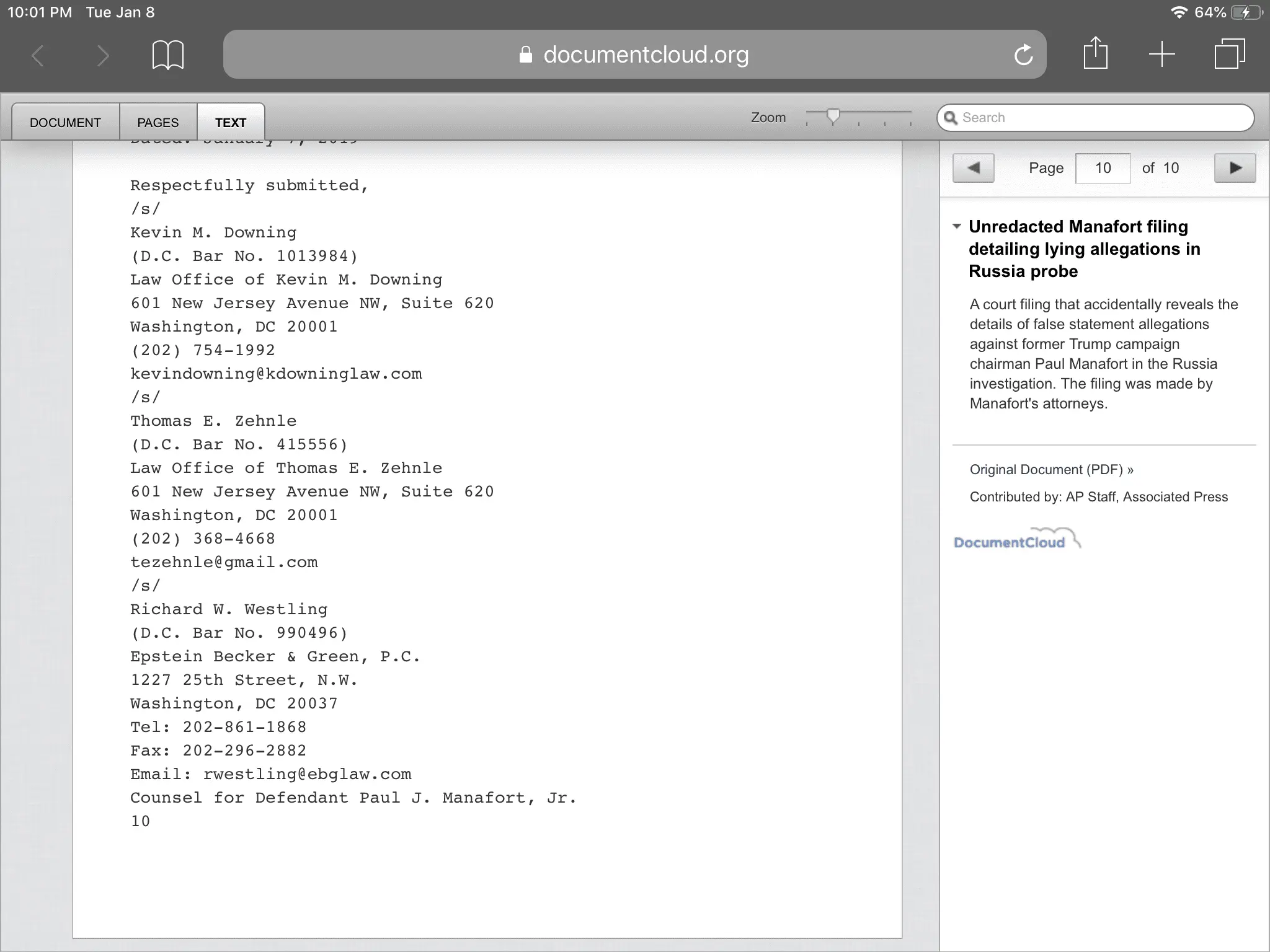Click the Zoom slider handle
The width and height of the screenshot is (1270, 952).
833,116
